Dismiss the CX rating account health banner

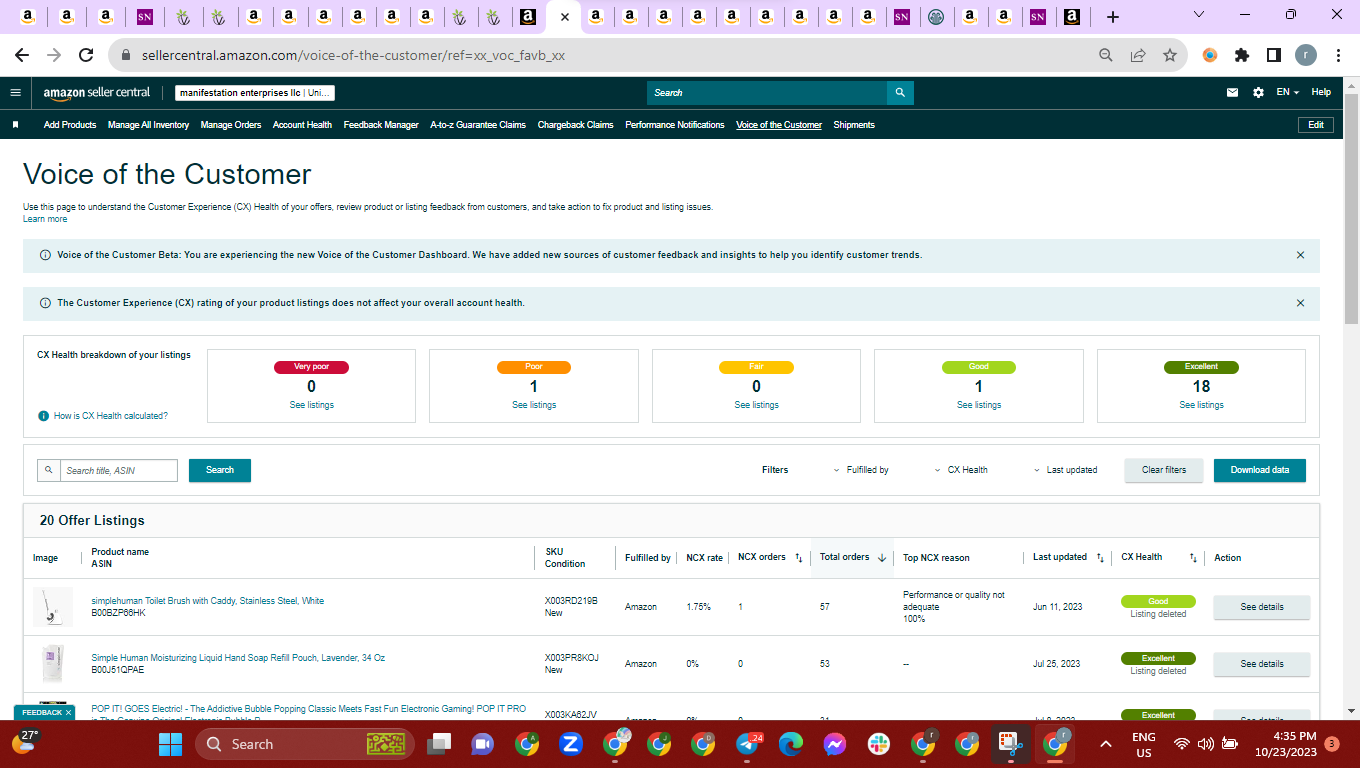point(1300,303)
